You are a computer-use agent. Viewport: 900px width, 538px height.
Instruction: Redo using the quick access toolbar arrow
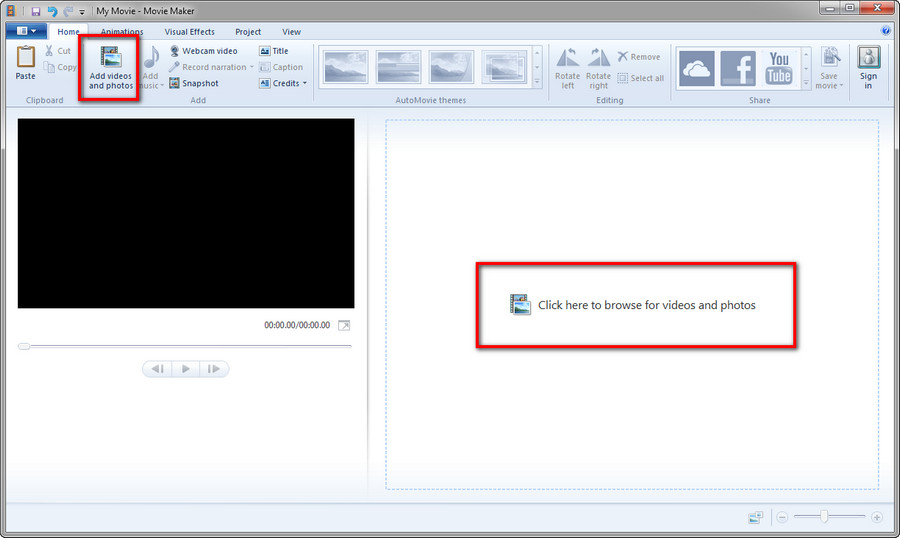click(68, 11)
